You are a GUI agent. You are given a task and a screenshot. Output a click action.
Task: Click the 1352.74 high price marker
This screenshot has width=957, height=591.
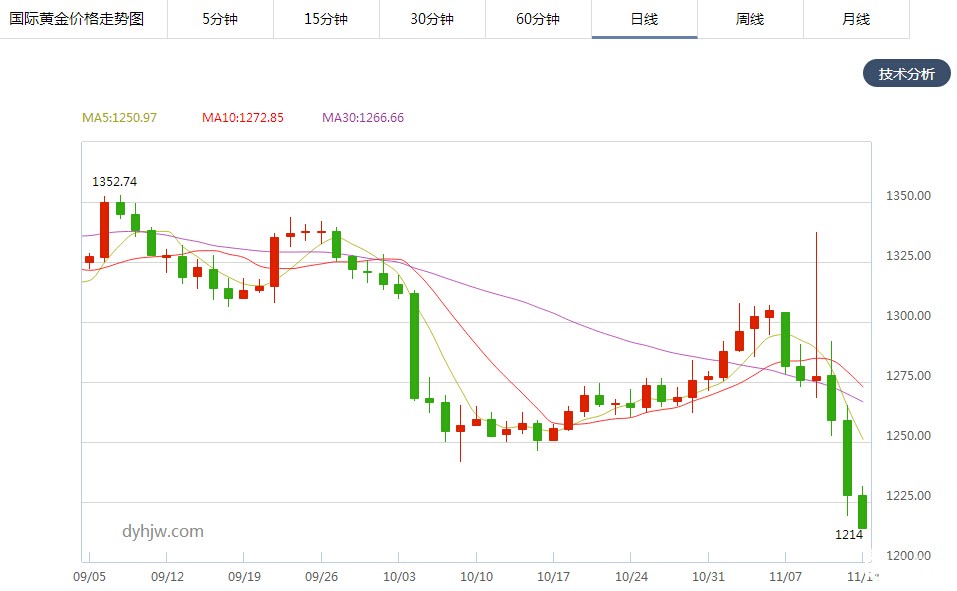pyautogui.click(x=114, y=182)
